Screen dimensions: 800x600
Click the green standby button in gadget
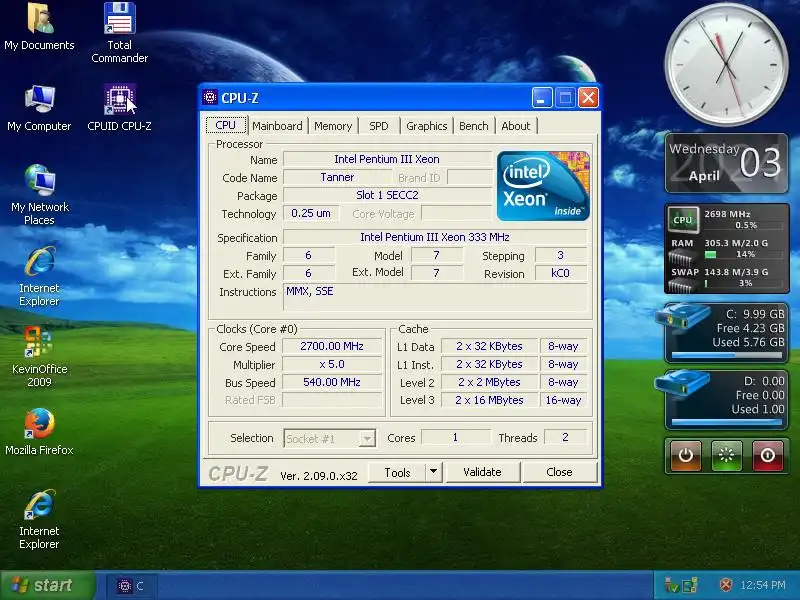point(727,455)
